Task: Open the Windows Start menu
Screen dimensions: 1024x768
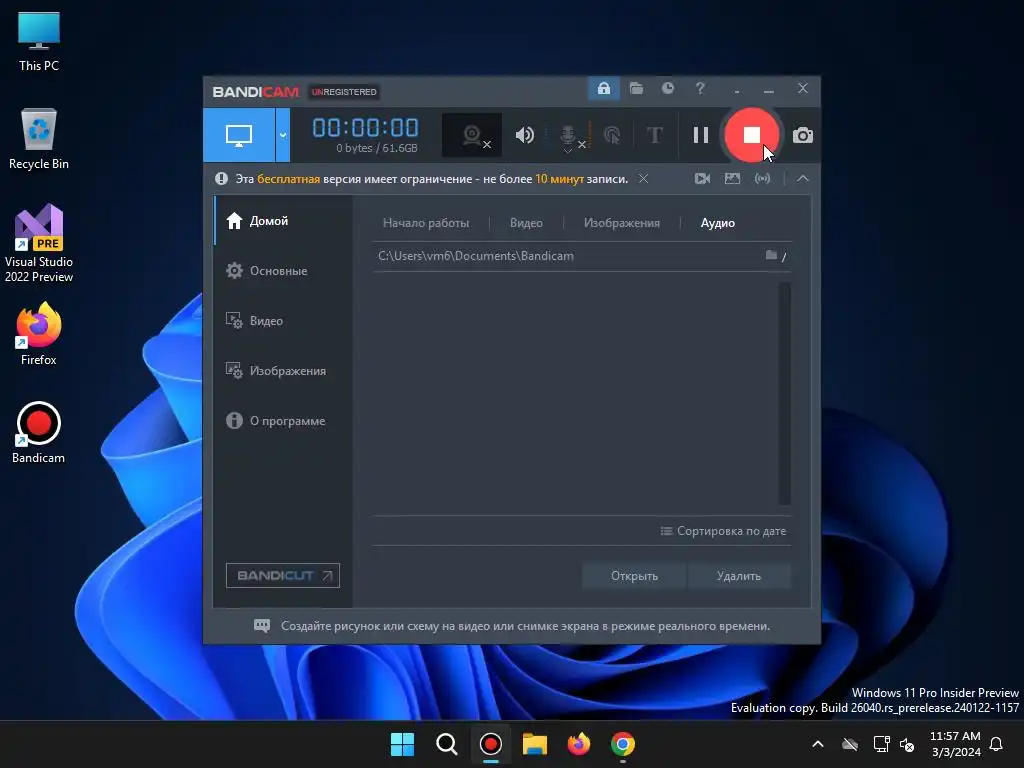Action: pyautogui.click(x=402, y=744)
